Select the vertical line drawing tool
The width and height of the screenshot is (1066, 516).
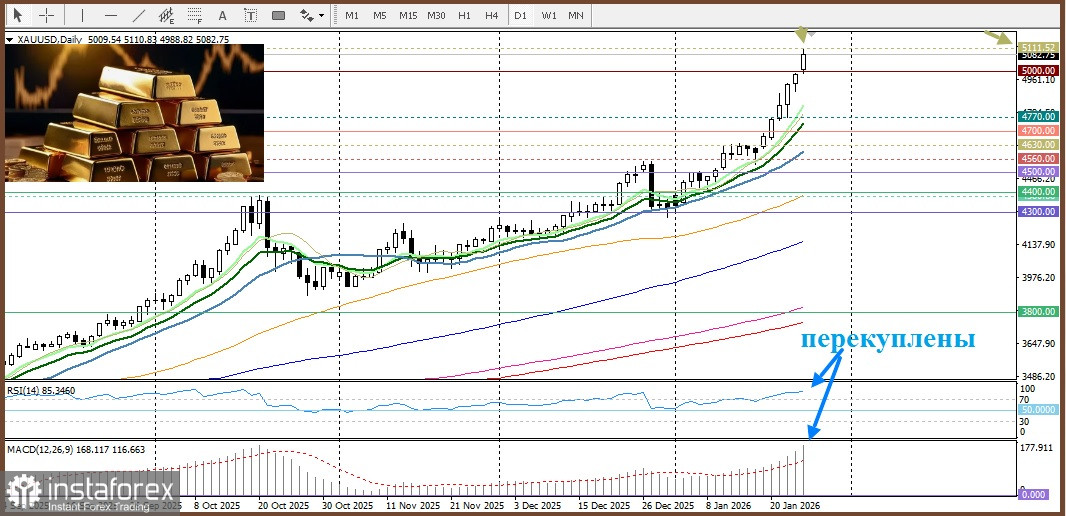click(x=82, y=16)
